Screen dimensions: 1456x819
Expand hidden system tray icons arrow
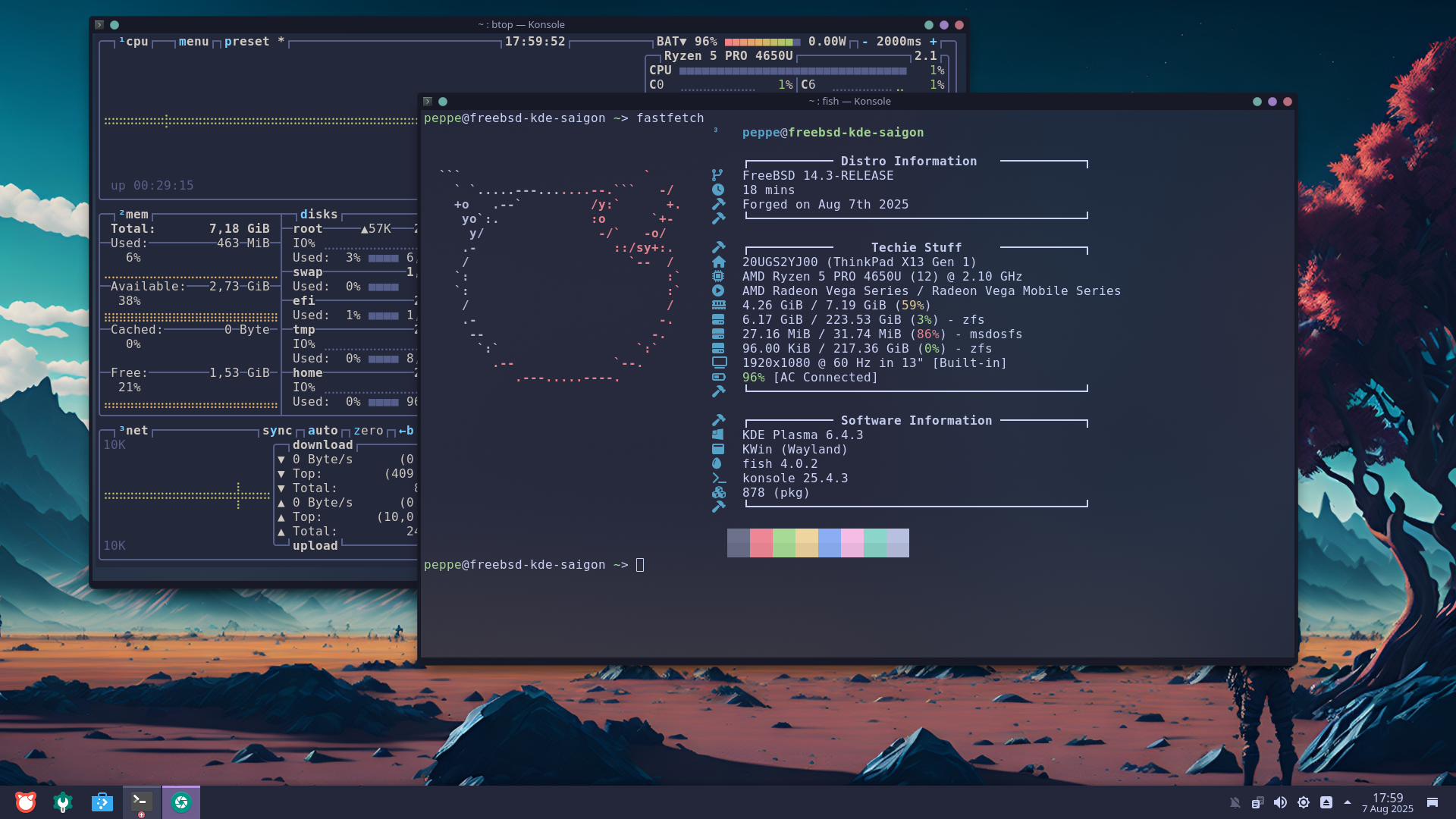pyautogui.click(x=1348, y=802)
